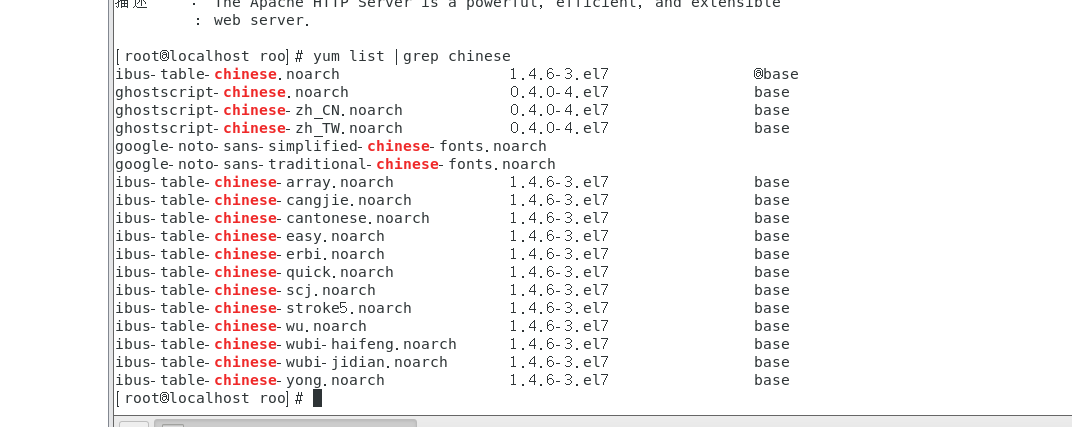Select the ibus-table-chinese-erbi.noarch package

[x=250, y=254]
